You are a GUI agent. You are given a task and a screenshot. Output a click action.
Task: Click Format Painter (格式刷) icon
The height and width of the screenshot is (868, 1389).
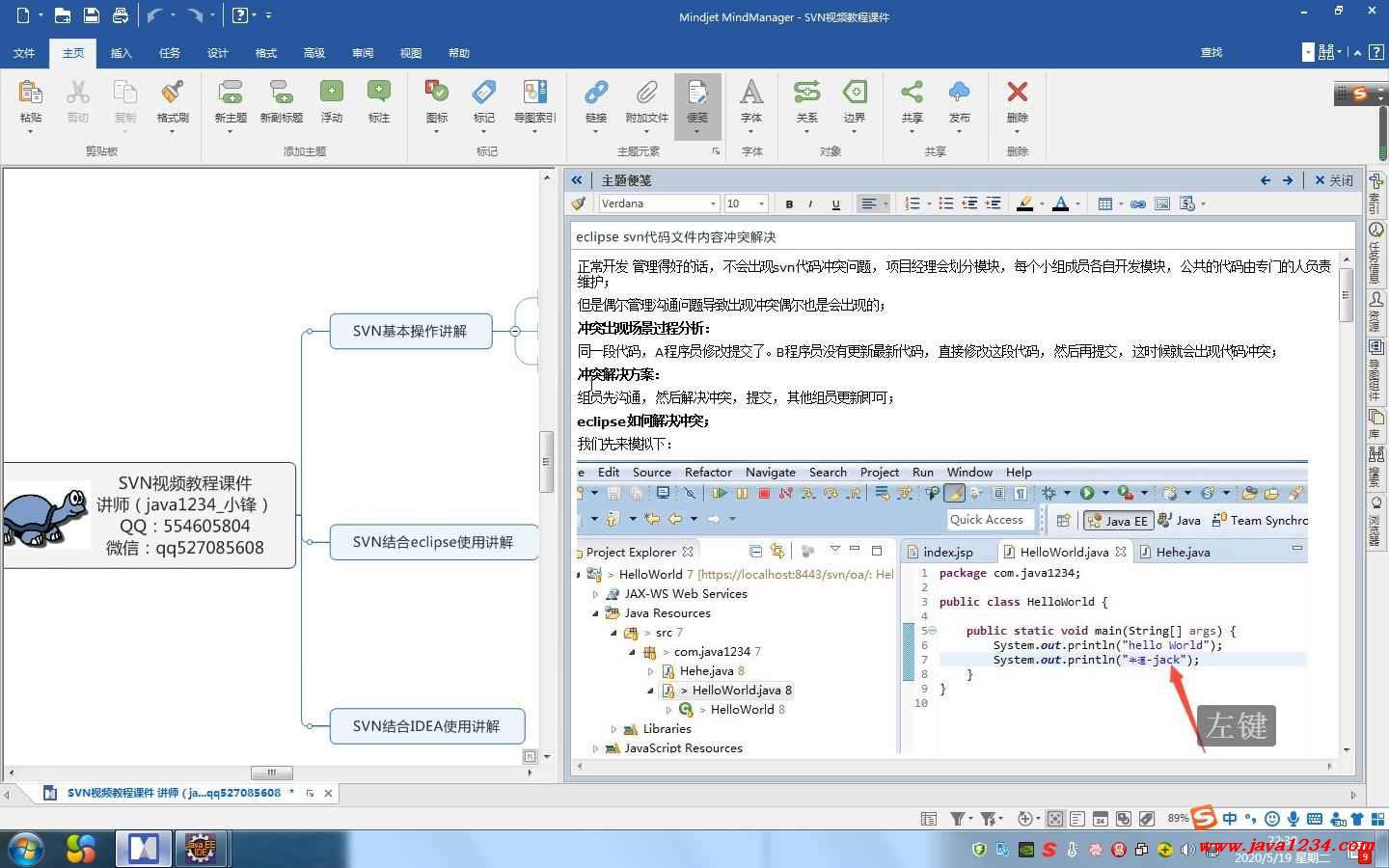click(x=173, y=94)
